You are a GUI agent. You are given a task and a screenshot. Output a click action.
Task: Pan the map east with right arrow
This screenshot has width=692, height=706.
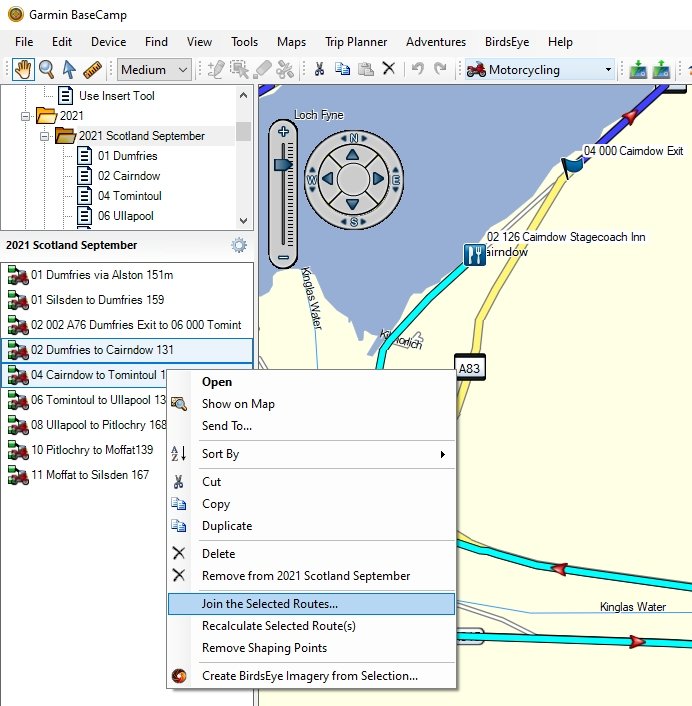click(378, 179)
